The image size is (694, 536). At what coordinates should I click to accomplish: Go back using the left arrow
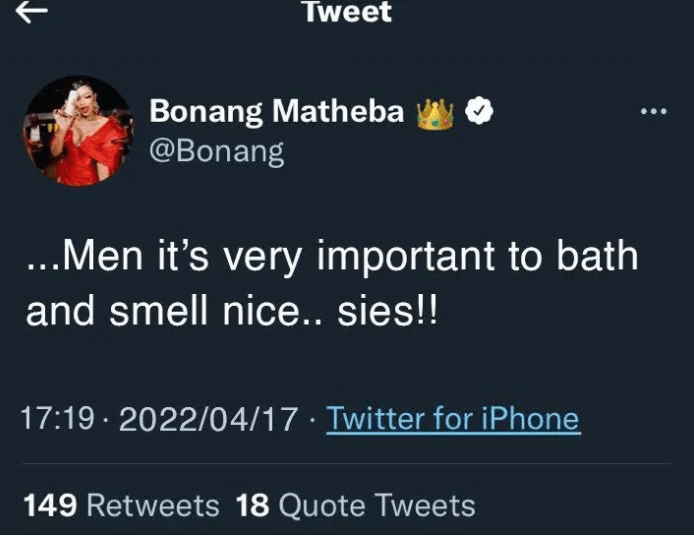30,11
